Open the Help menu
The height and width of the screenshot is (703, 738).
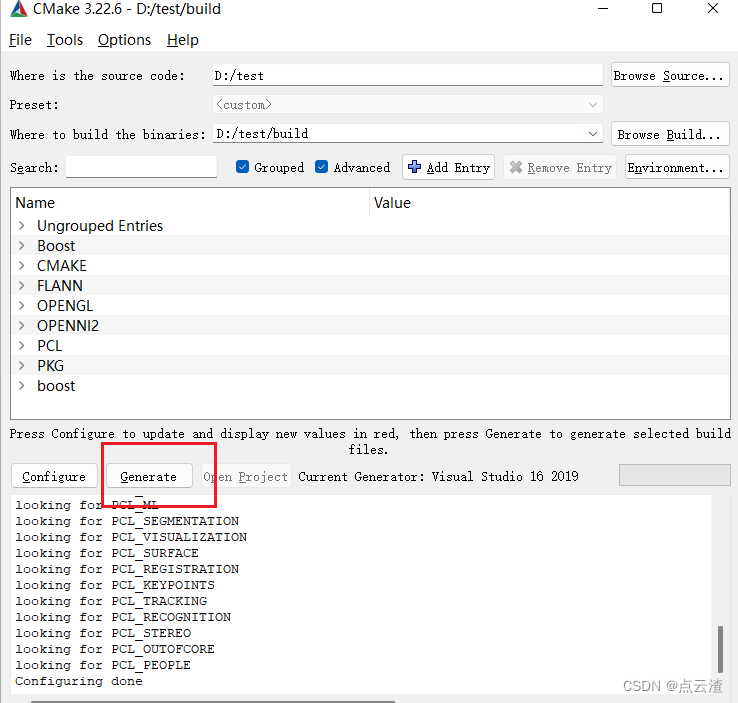[183, 40]
